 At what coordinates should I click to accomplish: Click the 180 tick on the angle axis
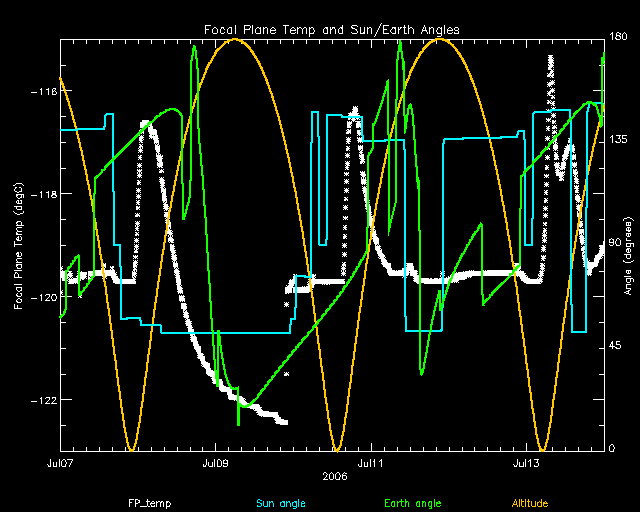tap(619, 38)
